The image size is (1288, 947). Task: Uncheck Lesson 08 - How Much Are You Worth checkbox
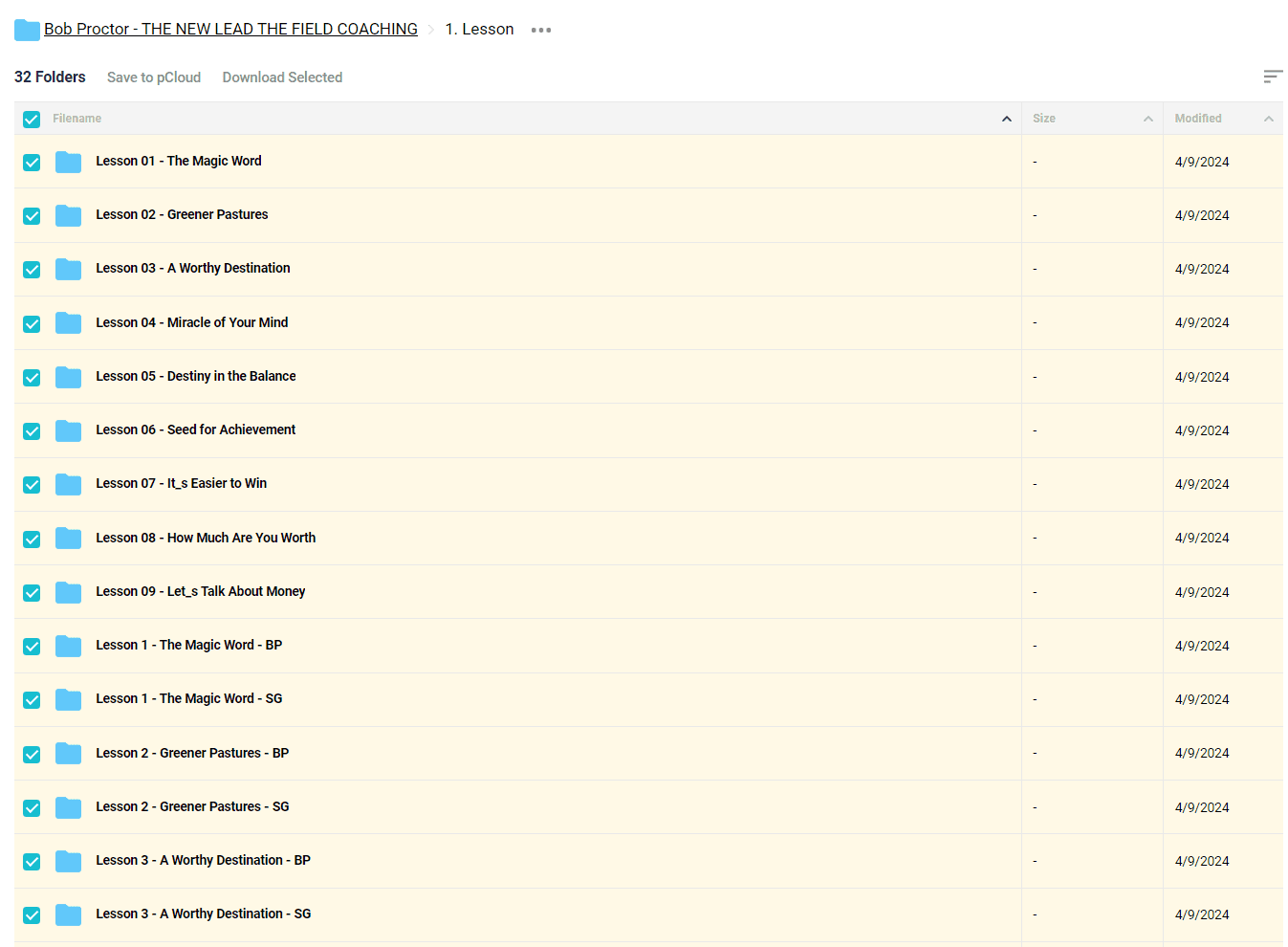(x=32, y=540)
